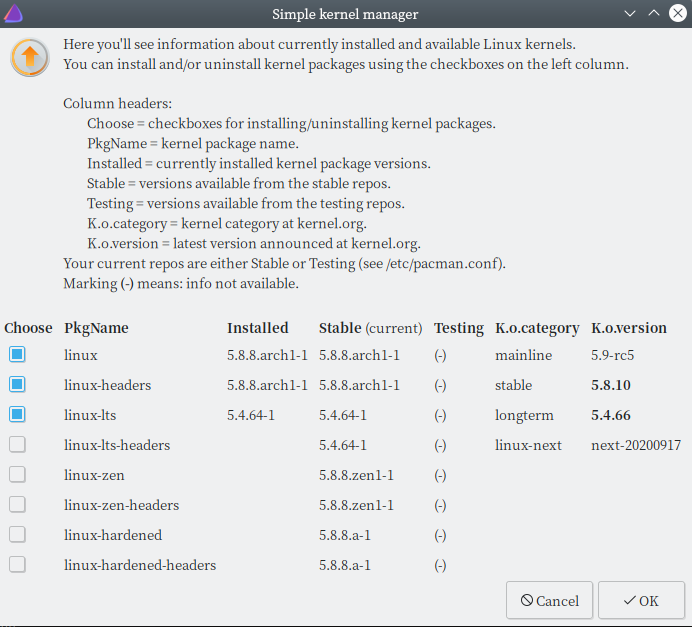Select the bold 5.8.10 kernel.org version
The height and width of the screenshot is (627, 692).
611,385
